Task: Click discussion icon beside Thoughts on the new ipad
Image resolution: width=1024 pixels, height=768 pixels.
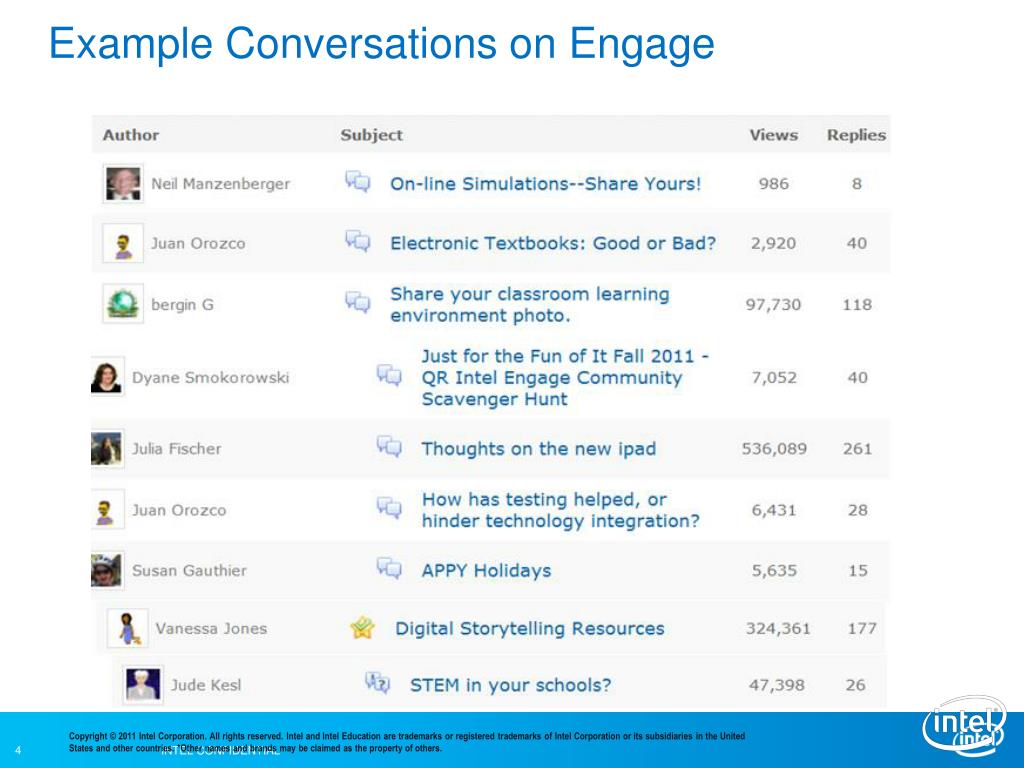Action: [389, 447]
